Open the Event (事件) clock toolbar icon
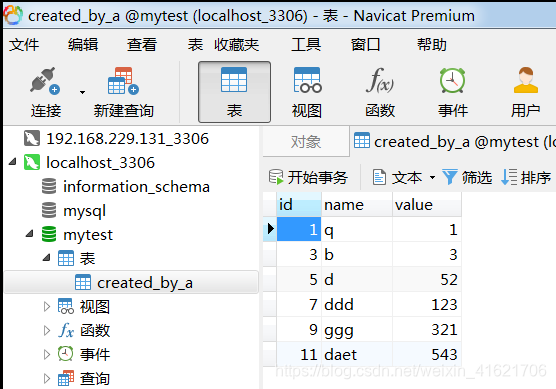Viewport: 556px width, 389px height. tap(452, 80)
